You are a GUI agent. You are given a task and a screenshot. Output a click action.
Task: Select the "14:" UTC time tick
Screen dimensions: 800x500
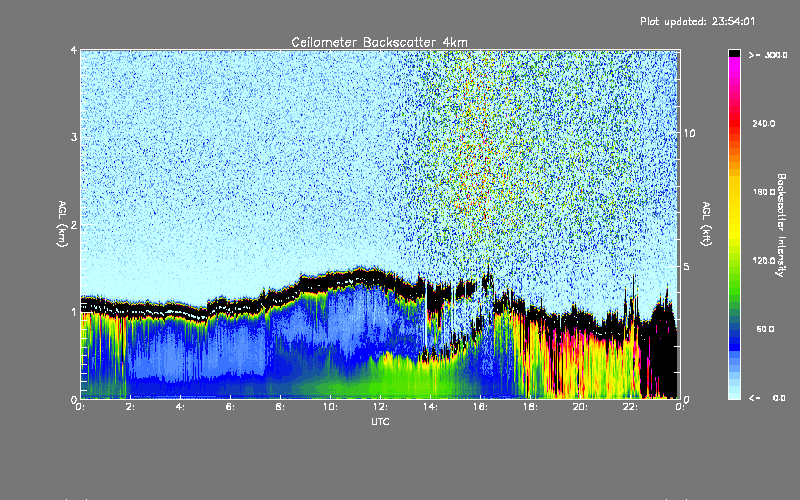tap(430, 407)
